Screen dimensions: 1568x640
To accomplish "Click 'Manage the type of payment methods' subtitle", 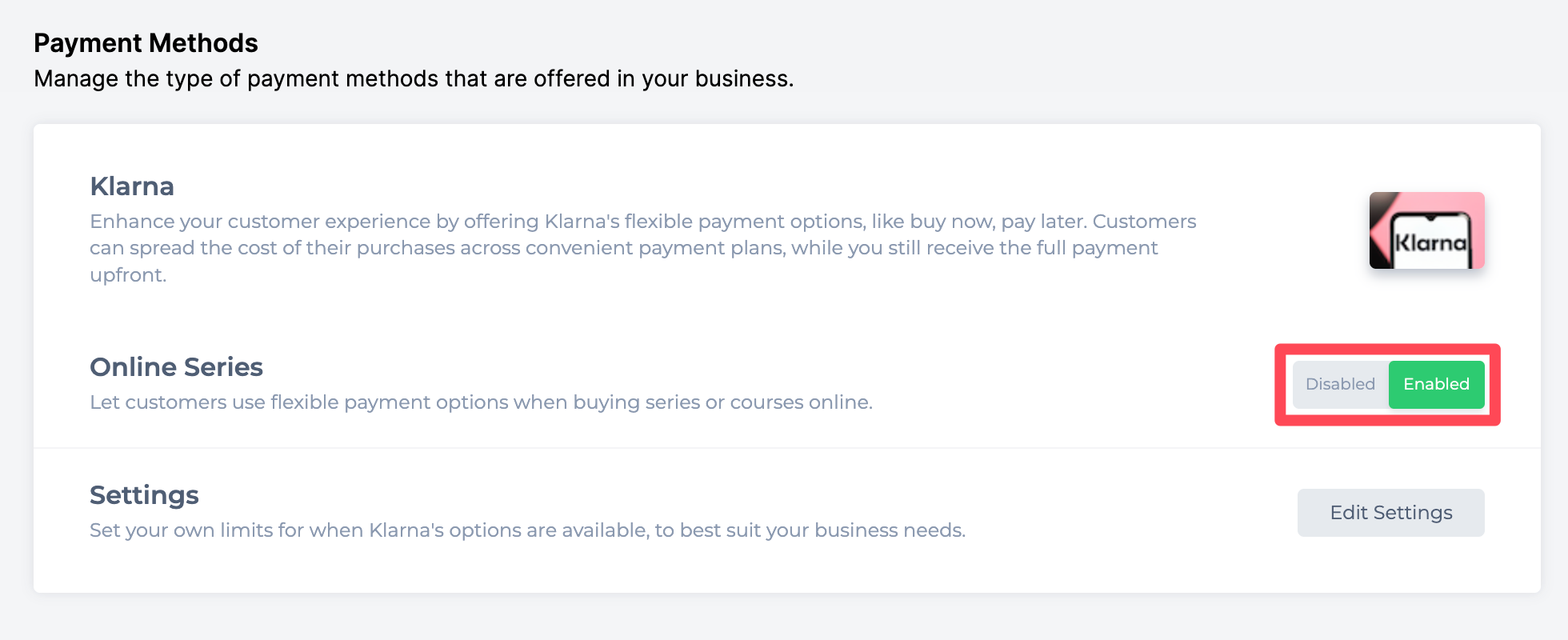I will [x=414, y=79].
